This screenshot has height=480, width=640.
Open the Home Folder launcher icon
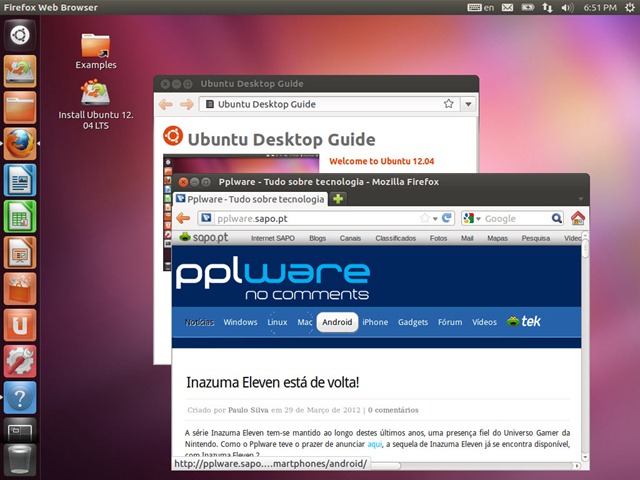pyautogui.click(x=20, y=107)
